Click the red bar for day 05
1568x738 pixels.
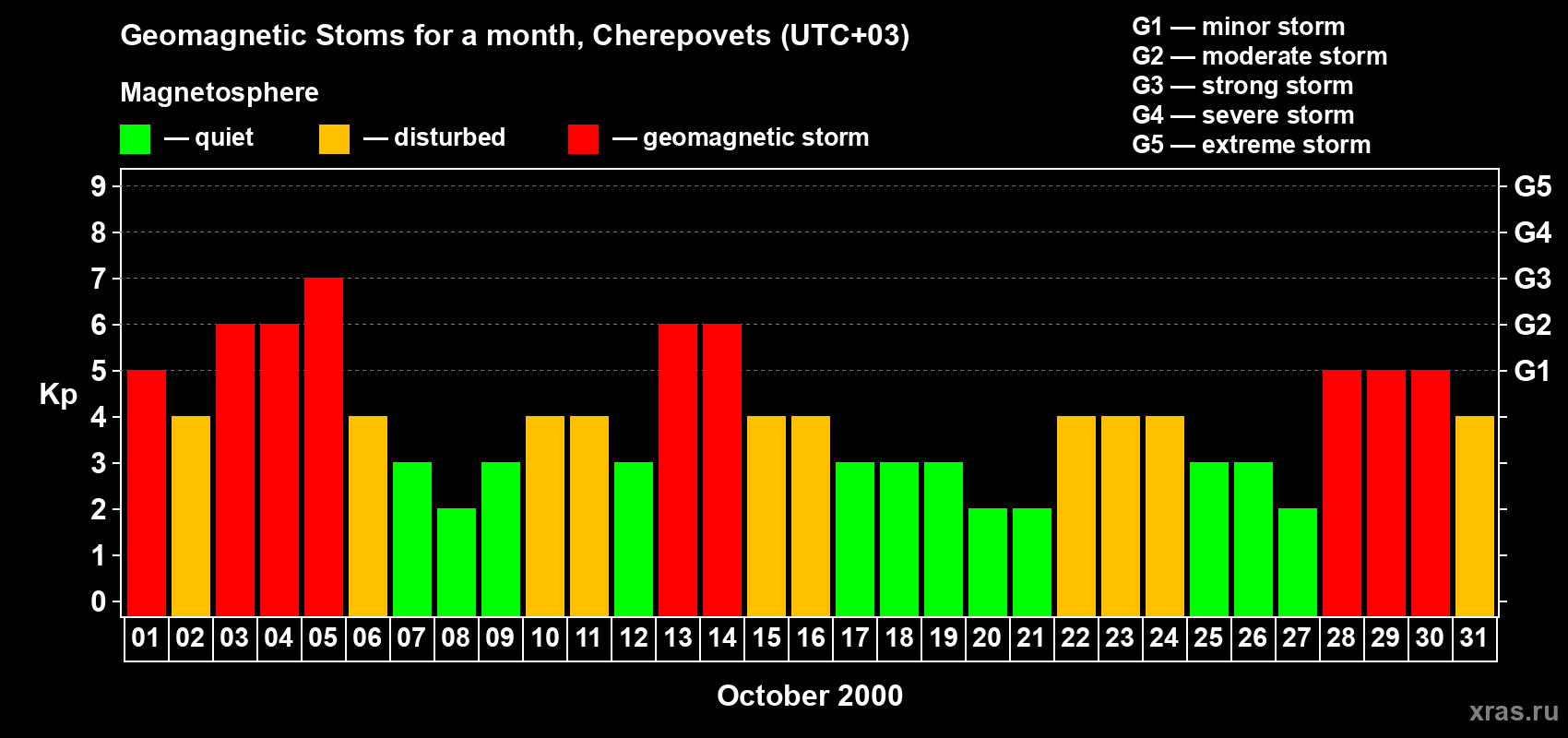[x=324, y=447]
